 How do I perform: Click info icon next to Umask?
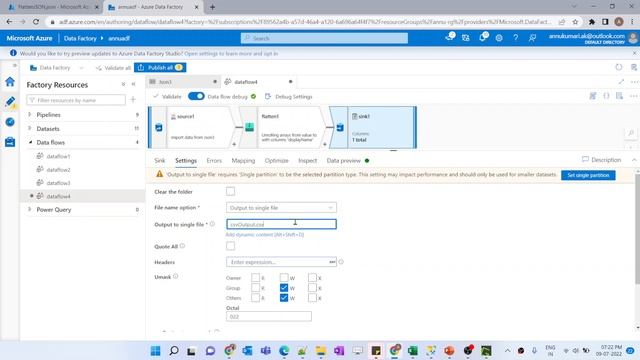pos(176,276)
